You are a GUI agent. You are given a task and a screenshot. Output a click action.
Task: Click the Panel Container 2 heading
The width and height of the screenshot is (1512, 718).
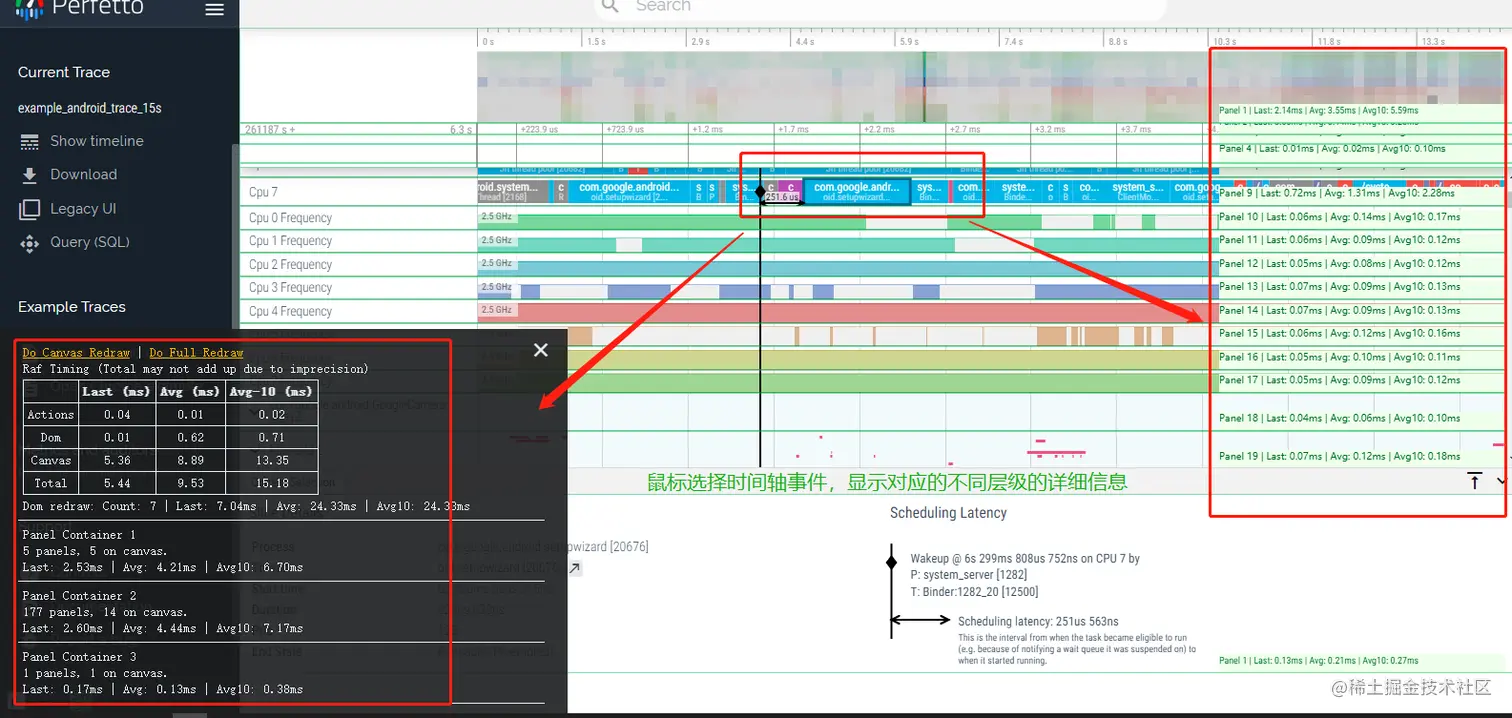(79, 596)
